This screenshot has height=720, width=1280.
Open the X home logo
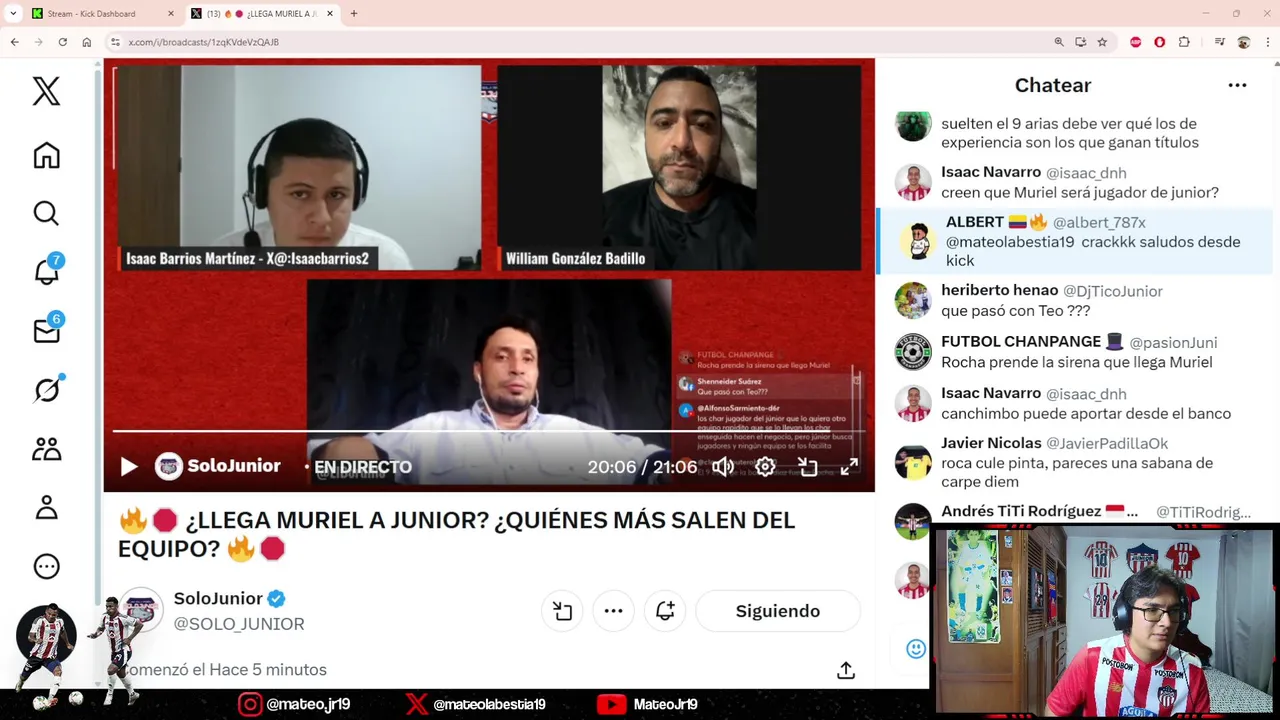46,91
